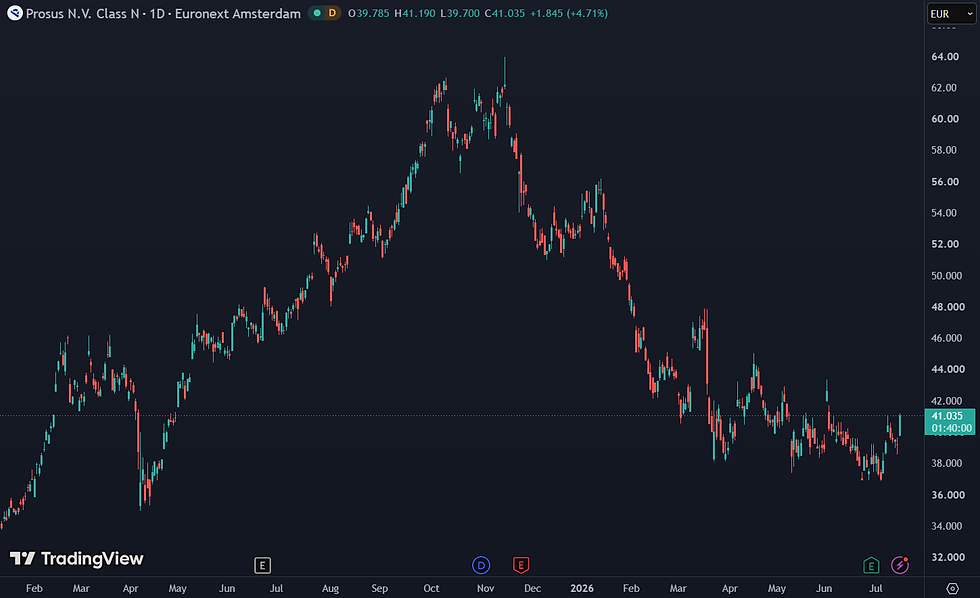Click the 54.00 price axis label
This screenshot has height=598, width=980.
[x=944, y=213]
